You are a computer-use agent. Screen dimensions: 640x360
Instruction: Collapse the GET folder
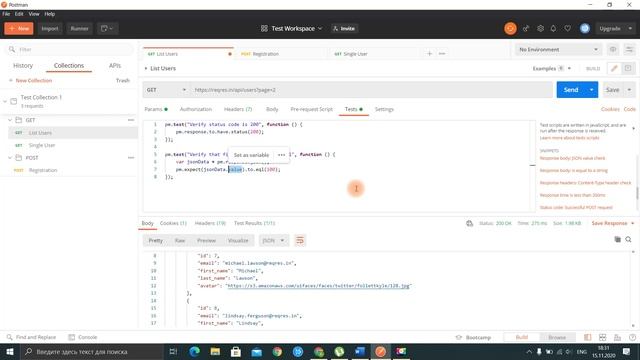coord(10,120)
